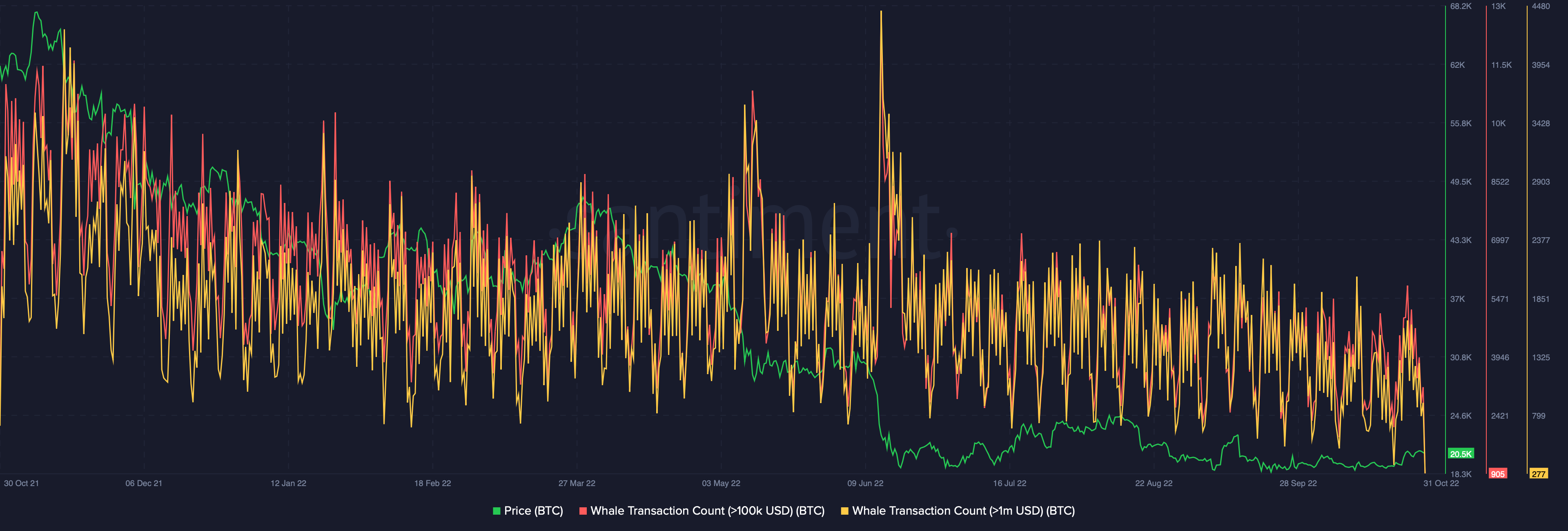This screenshot has height=531, width=1568.
Task: Click the 30 Oct 21 date label
Action: point(21,484)
